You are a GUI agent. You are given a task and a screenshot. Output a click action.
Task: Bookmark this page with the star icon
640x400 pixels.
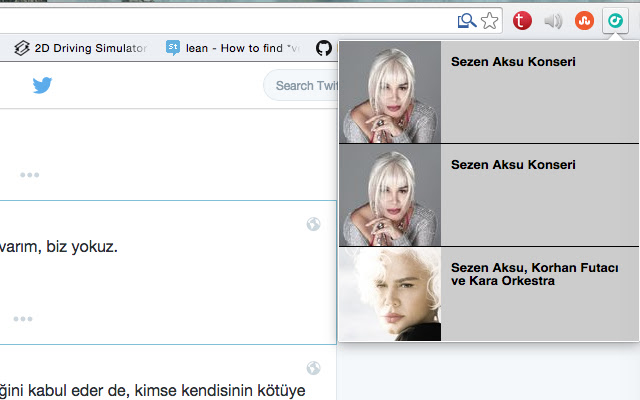pos(489,20)
